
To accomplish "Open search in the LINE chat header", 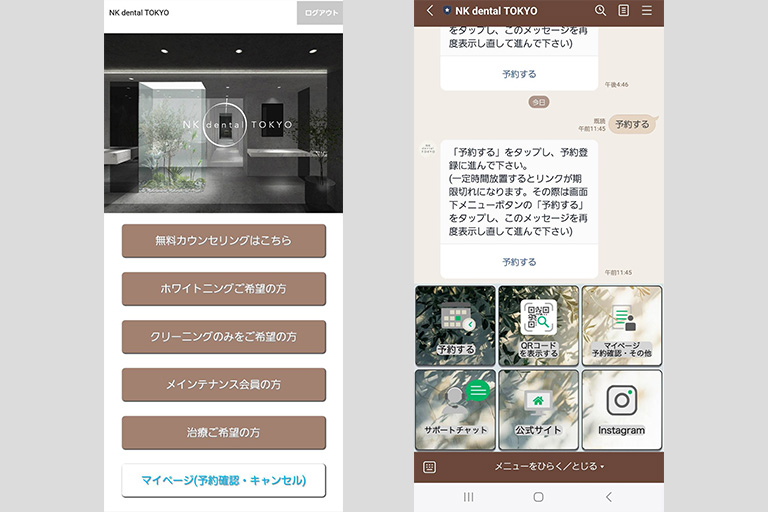I will tap(600, 10).
